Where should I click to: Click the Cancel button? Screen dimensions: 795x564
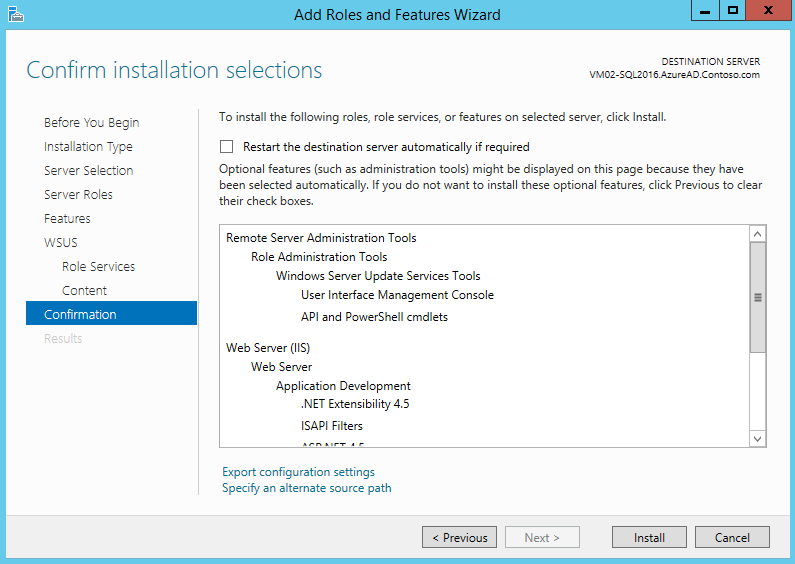pyautogui.click(x=732, y=538)
